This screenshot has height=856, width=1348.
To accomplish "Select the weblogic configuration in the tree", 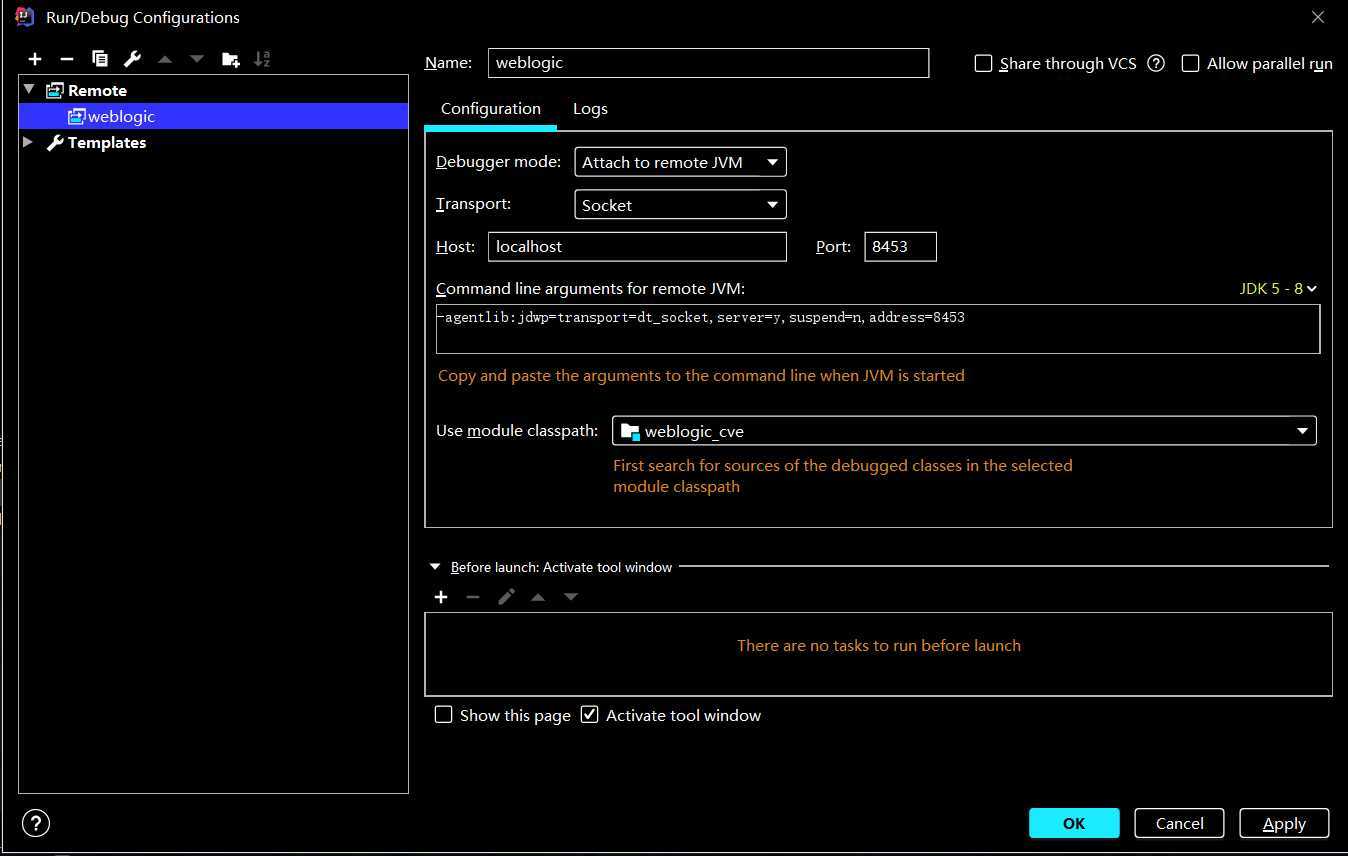I will (120, 116).
